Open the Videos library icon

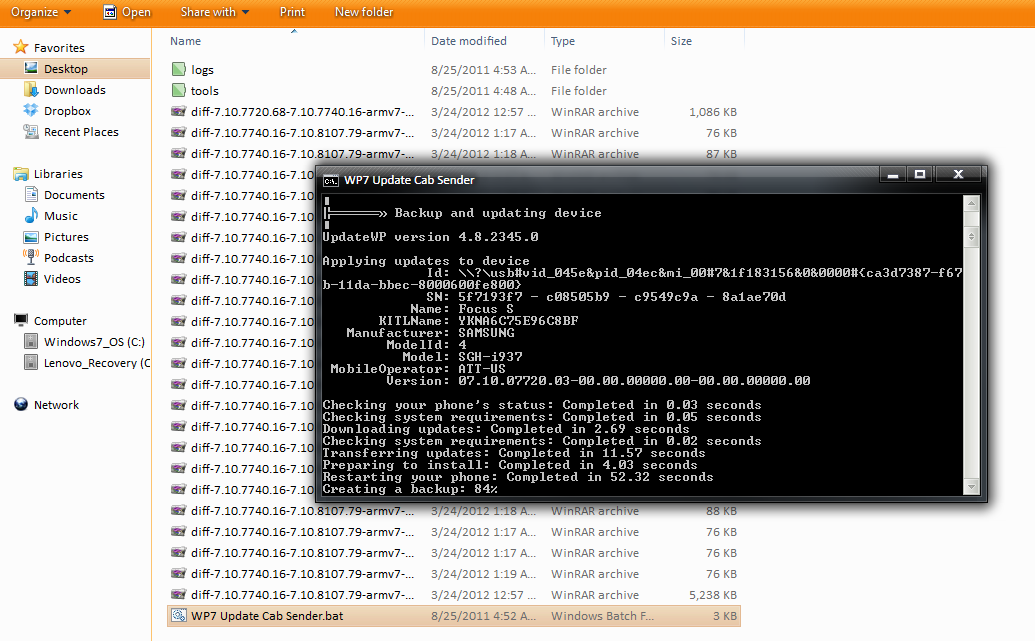[31, 279]
